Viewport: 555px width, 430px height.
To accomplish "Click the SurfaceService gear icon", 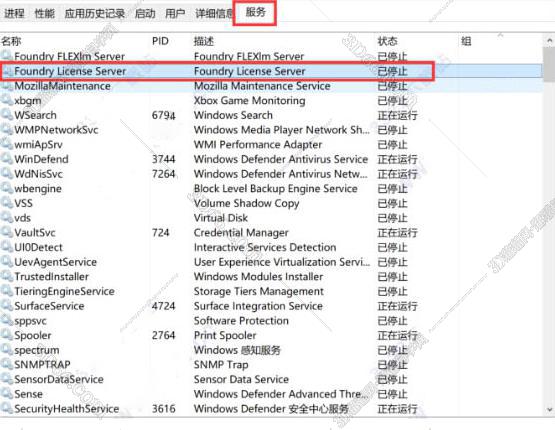I will click(x=7, y=305).
